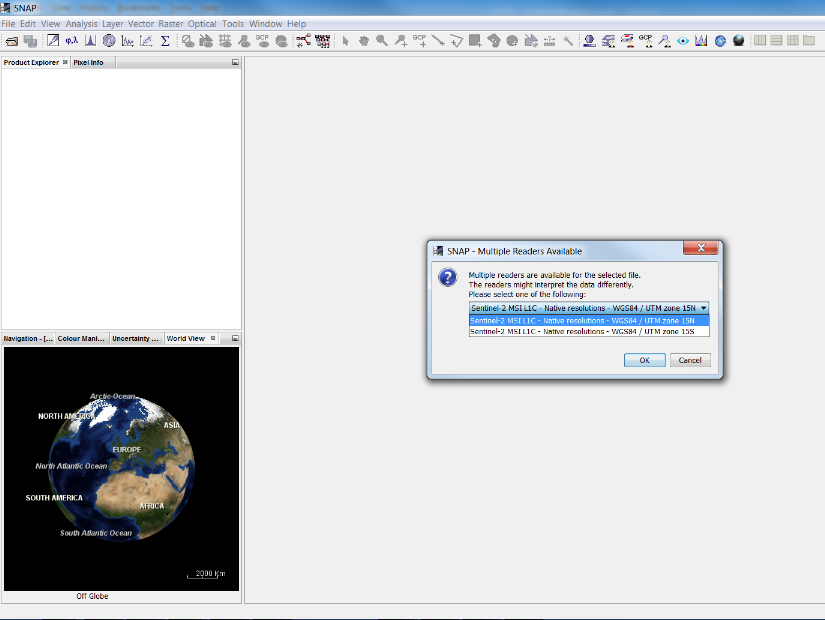Click the Geo-Coding phi-lambda icon

tap(72, 41)
